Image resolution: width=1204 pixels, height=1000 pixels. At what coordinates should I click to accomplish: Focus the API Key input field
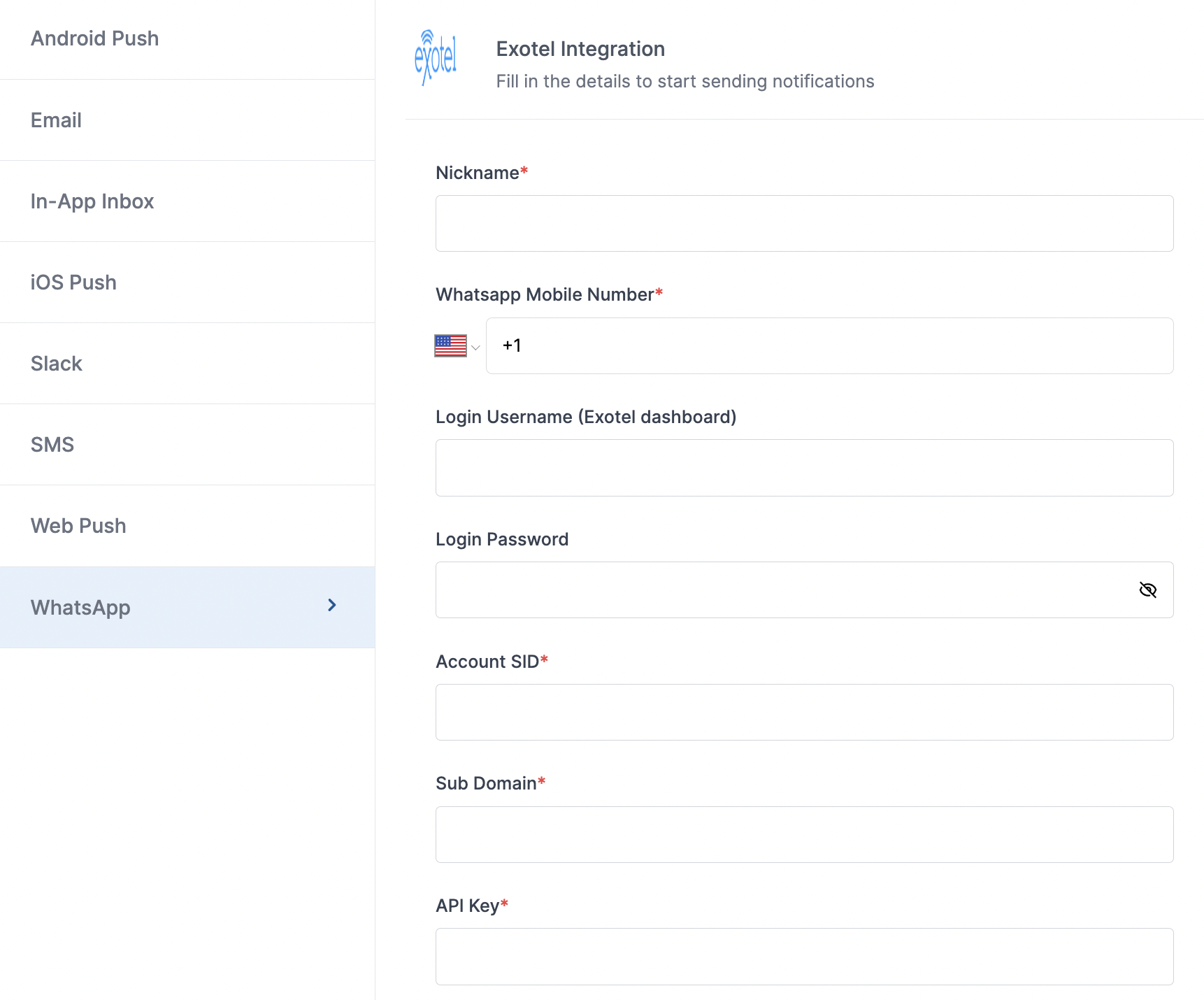[804, 957]
